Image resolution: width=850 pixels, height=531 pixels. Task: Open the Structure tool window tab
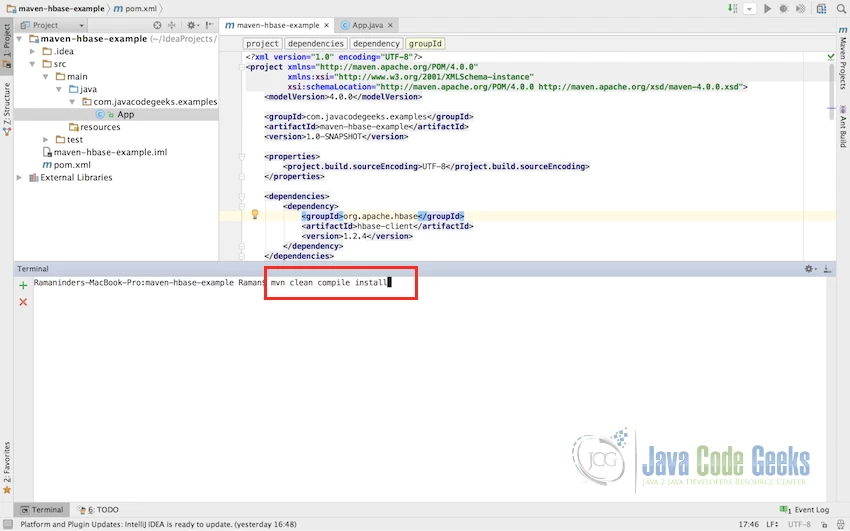click(x=7, y=108)
